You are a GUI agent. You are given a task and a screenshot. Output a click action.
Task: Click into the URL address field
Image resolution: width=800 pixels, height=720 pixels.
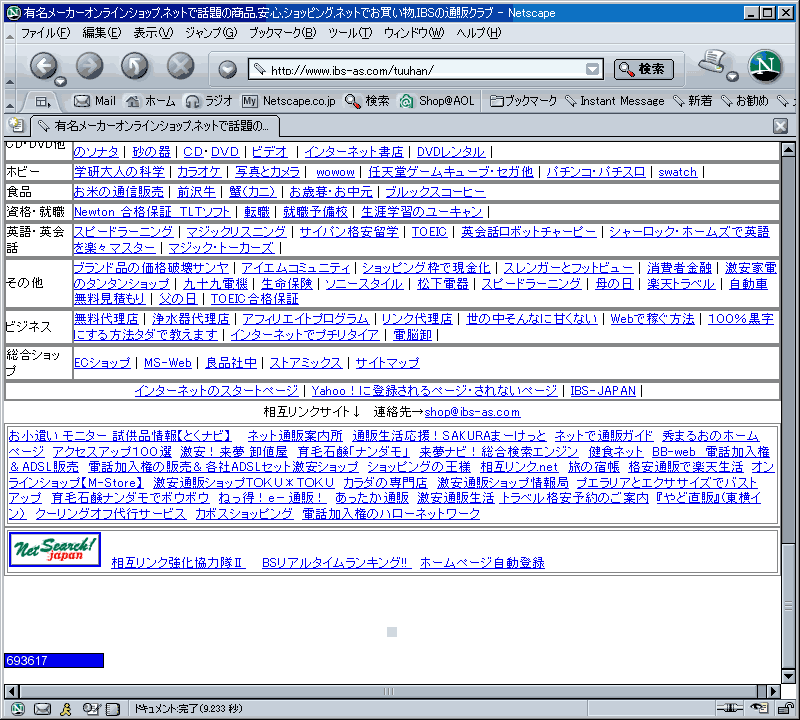pyautogui.click(x=426, y=70)
